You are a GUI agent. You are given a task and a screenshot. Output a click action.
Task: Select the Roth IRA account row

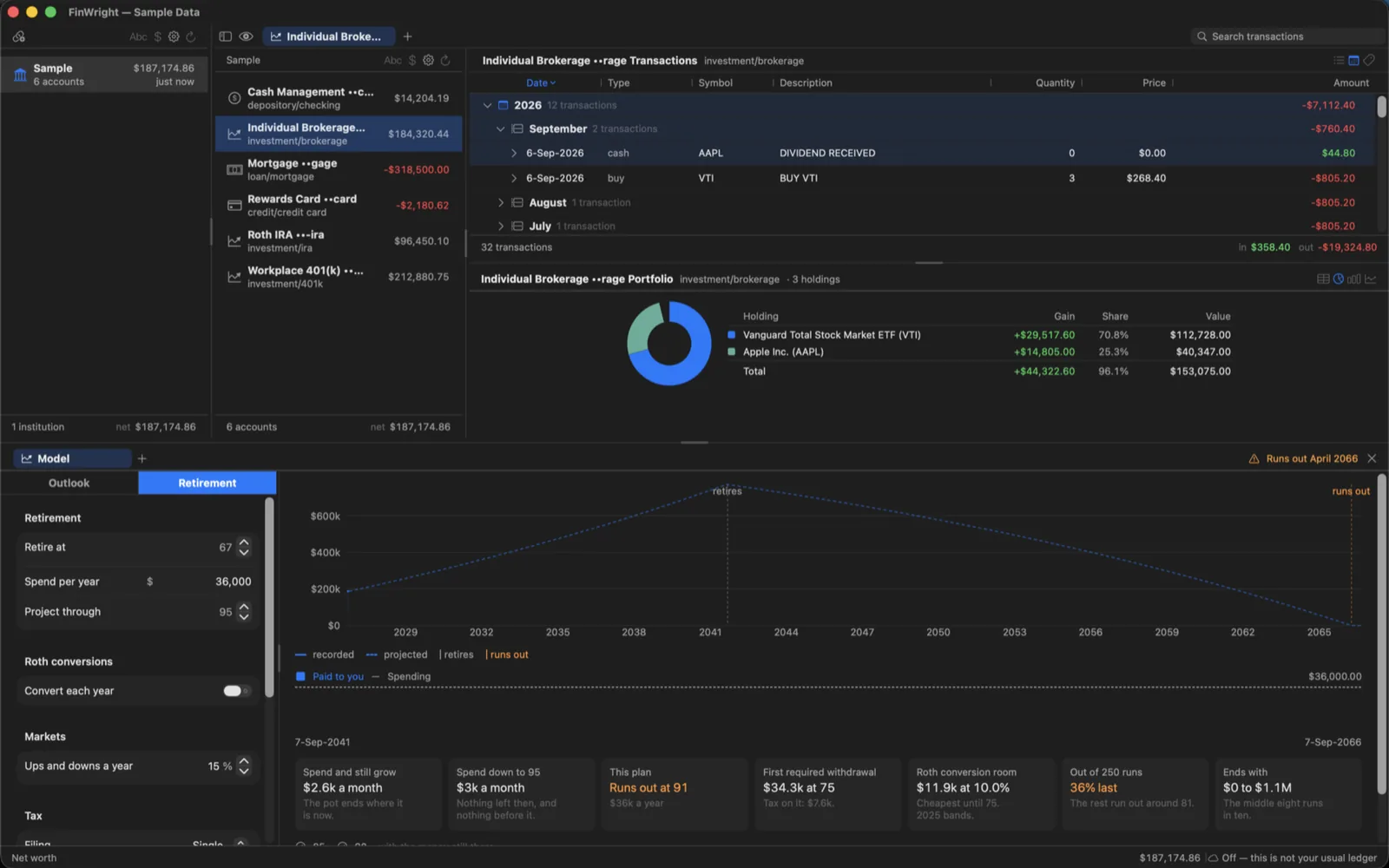pyautogui.click(x=339, y=241)
